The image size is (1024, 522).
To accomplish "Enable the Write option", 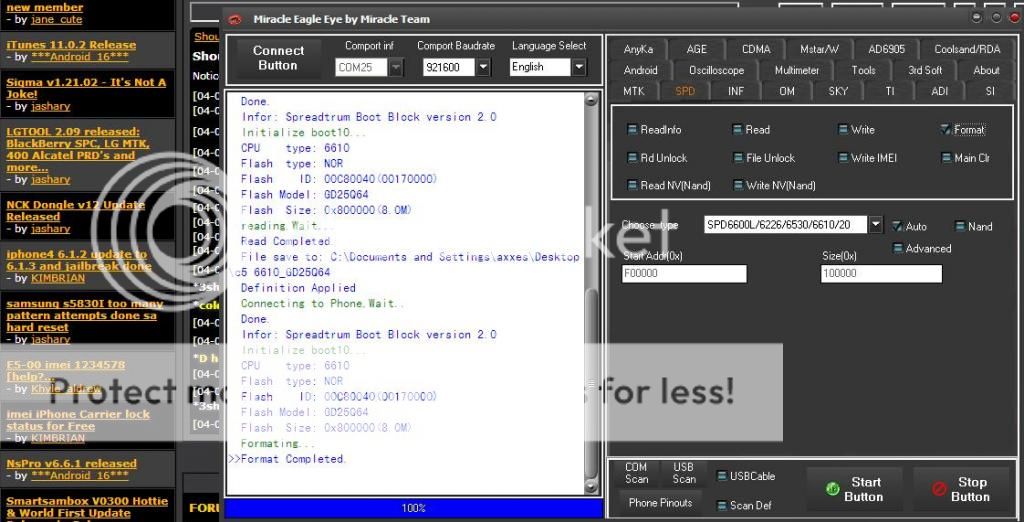I will 843,129.
